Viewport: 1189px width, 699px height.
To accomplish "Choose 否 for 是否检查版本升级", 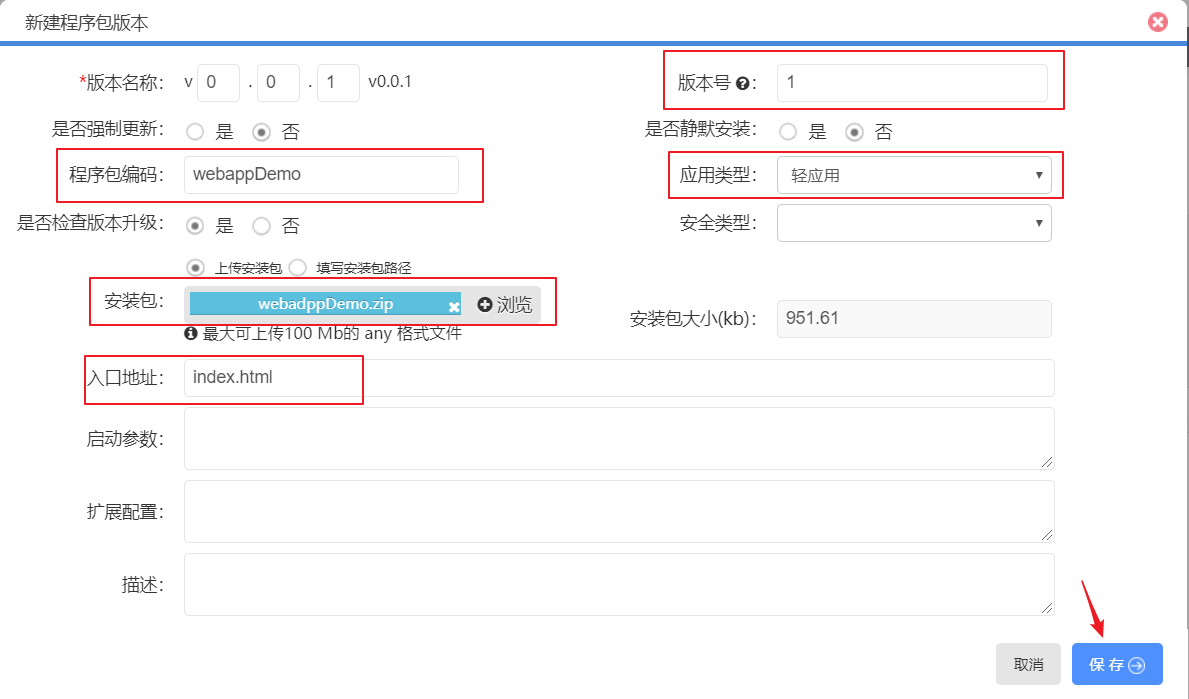I will [x=261, y=226].
